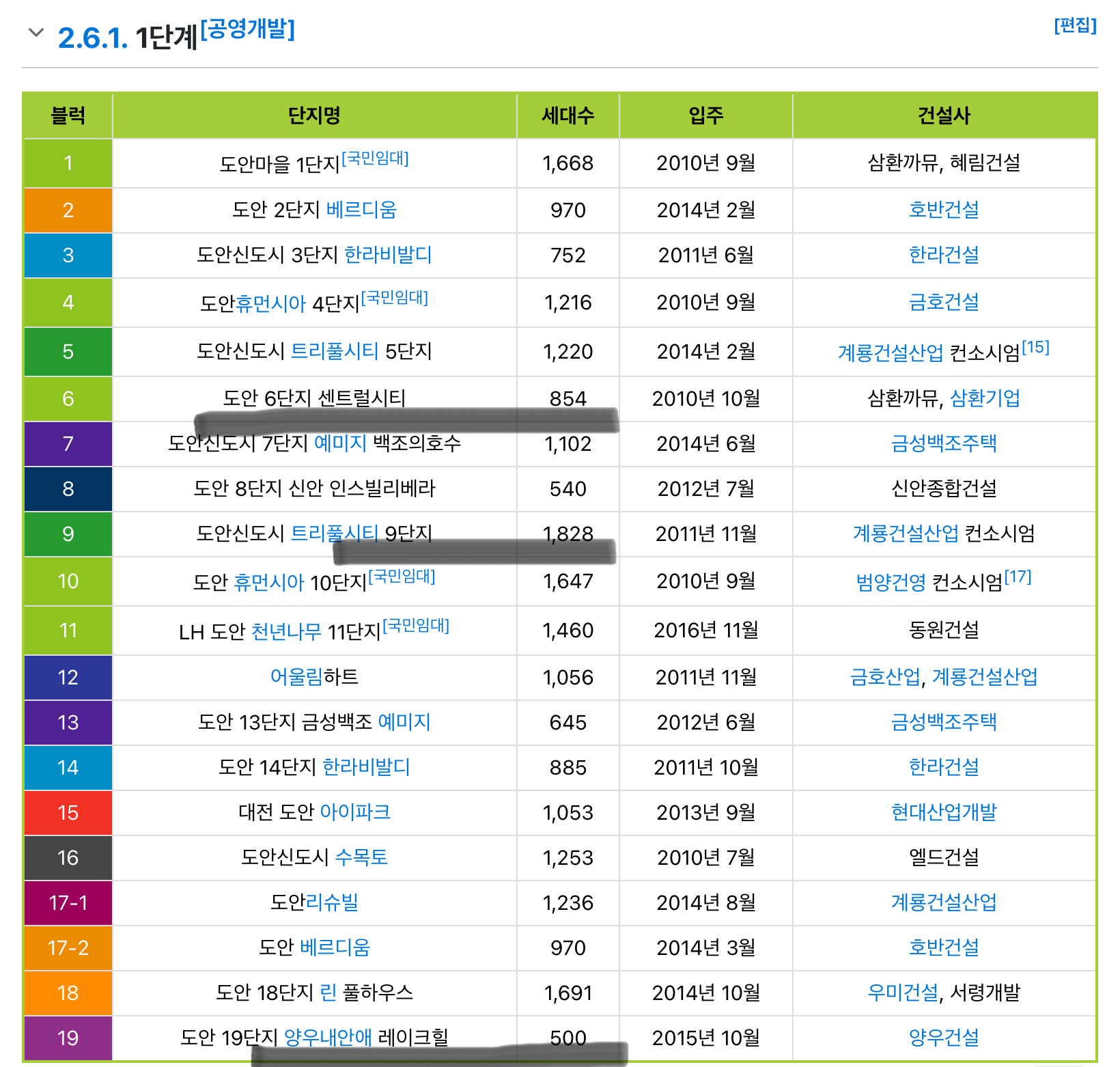
Task: Open 계룡건설산업 link in block 17-1 row
Action: point(944,902)
